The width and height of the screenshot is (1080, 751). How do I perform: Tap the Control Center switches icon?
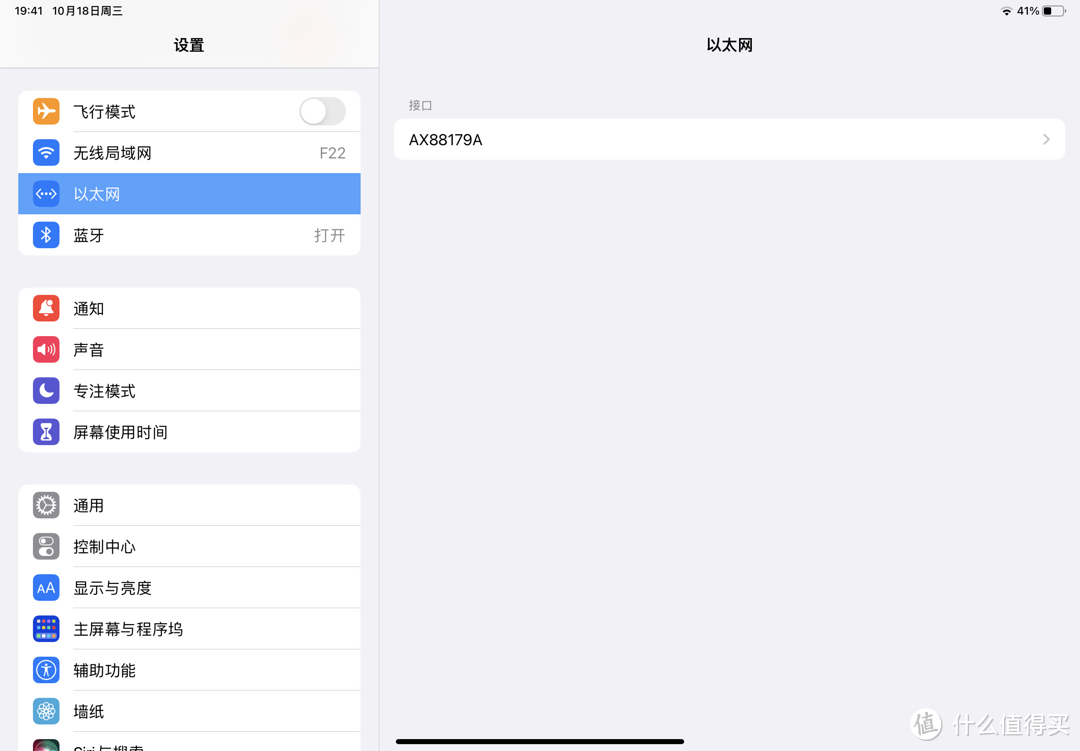coord(46,546)
